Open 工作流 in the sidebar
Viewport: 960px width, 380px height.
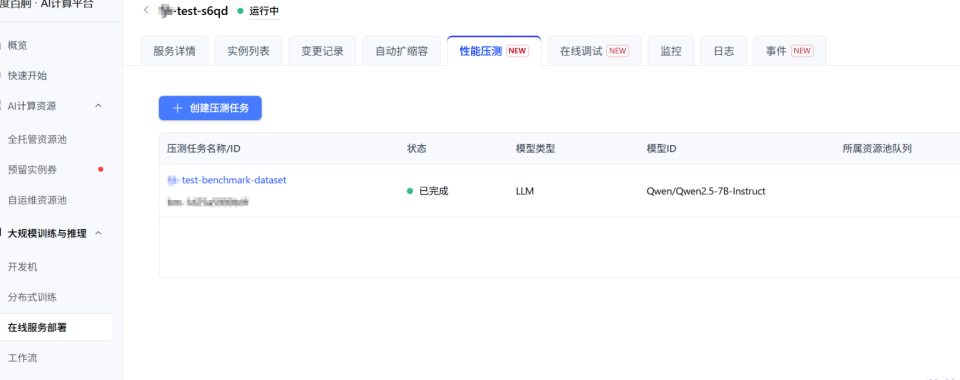pos(22,358)
